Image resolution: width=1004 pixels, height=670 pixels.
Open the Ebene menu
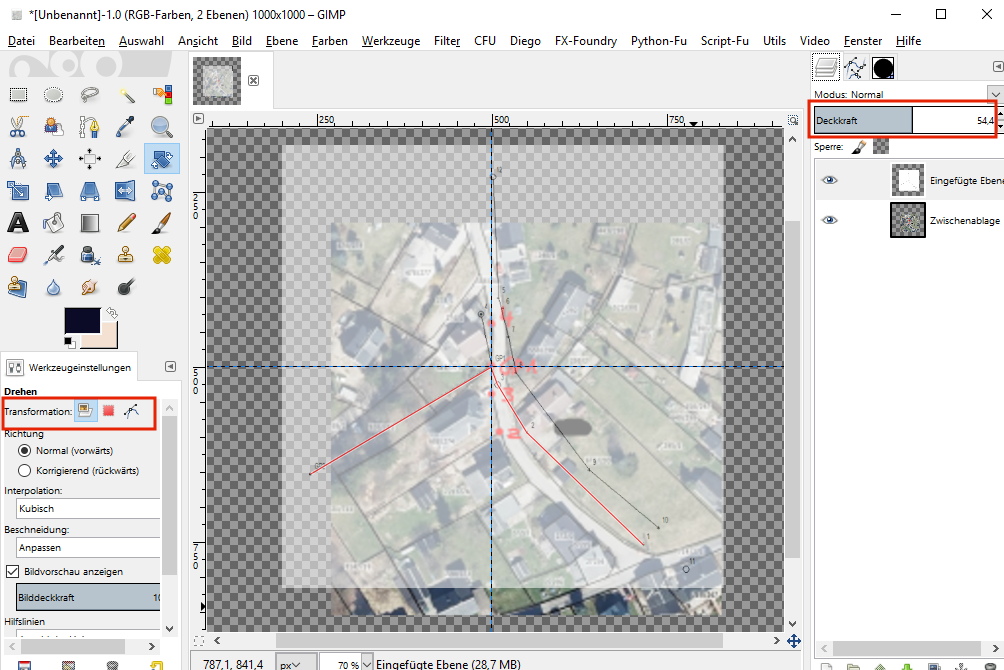pyautogui.click(x=282, y=40)
